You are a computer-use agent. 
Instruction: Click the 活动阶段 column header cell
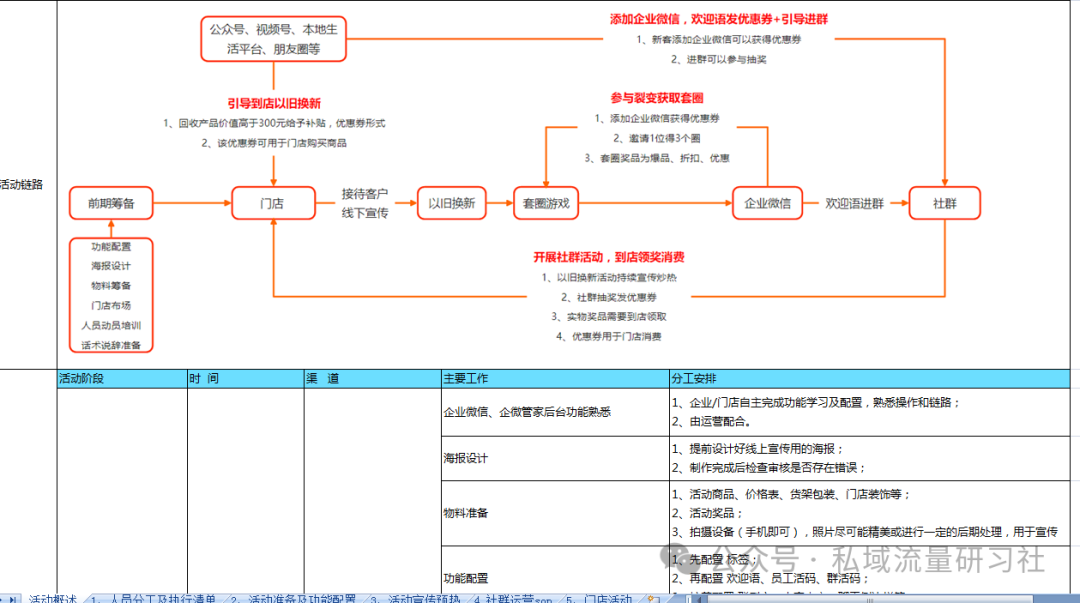click(x=123, y=378)
